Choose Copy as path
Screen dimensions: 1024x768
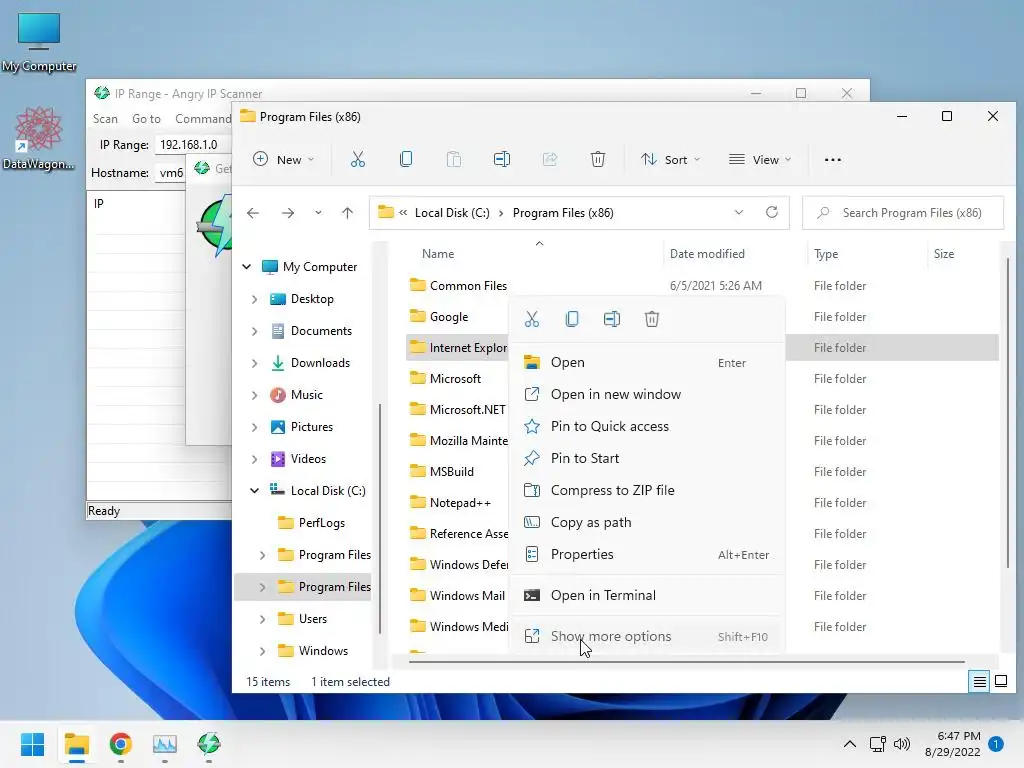(647, 522)
